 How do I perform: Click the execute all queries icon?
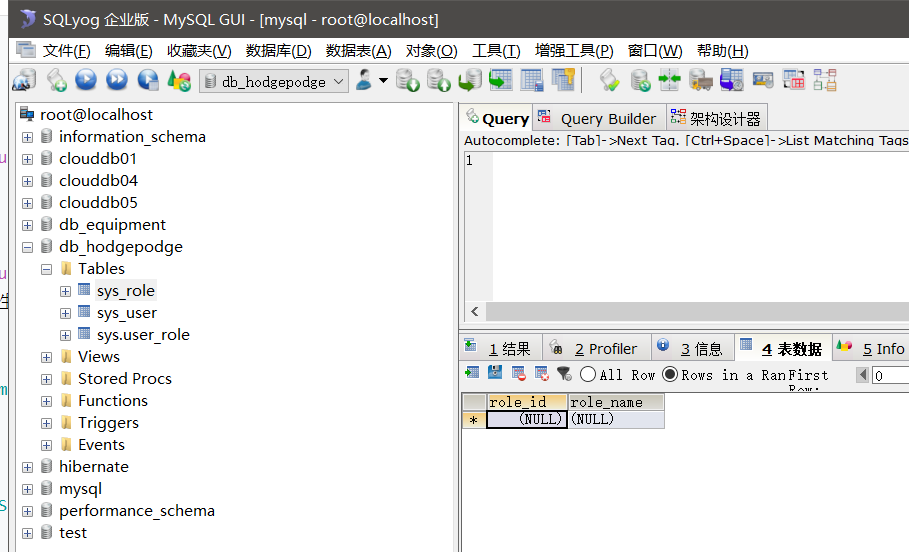point(117,79)
